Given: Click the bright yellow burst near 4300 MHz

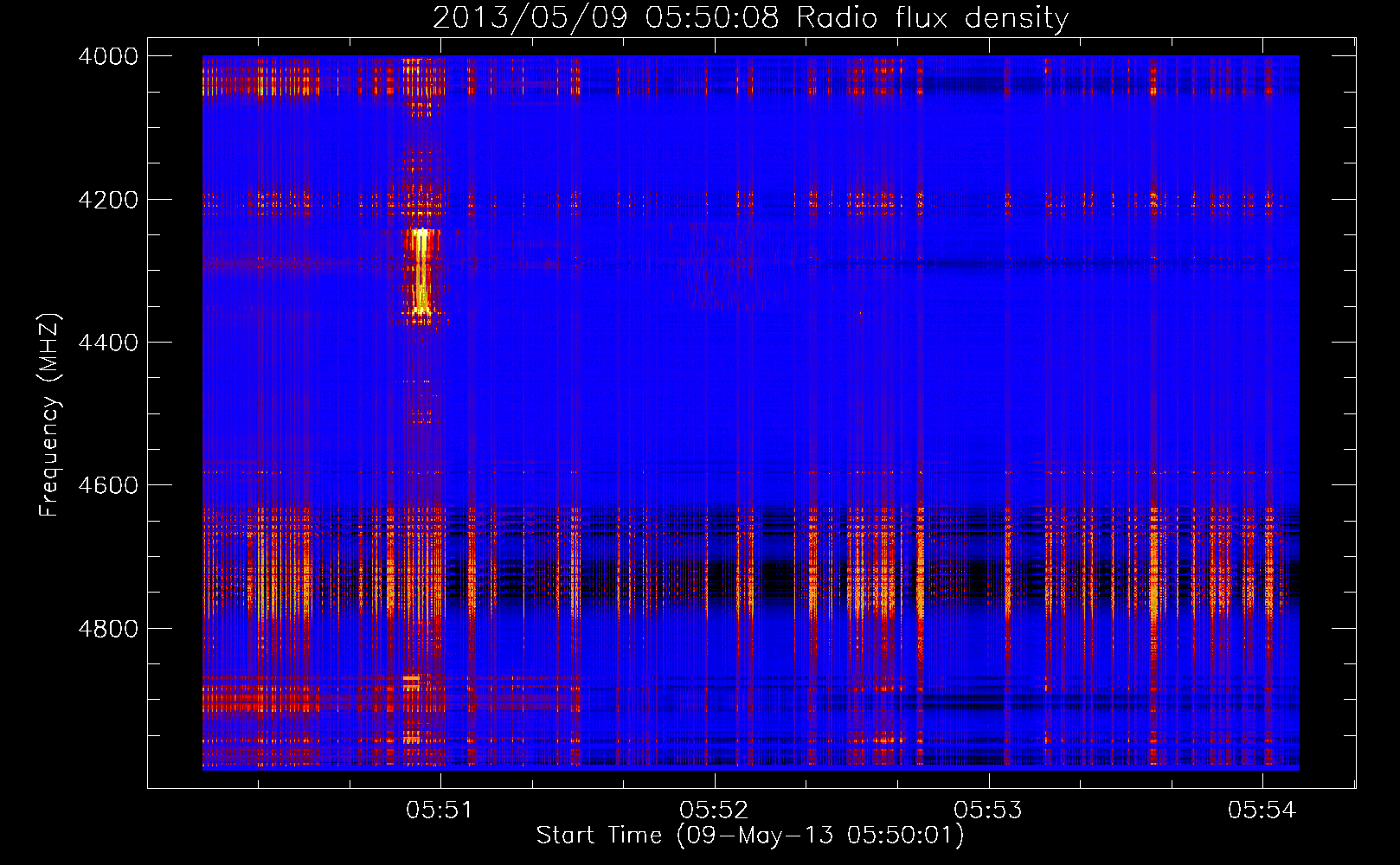Looking at the screenshot, I should pyautogui.click(x=421, y=272).
